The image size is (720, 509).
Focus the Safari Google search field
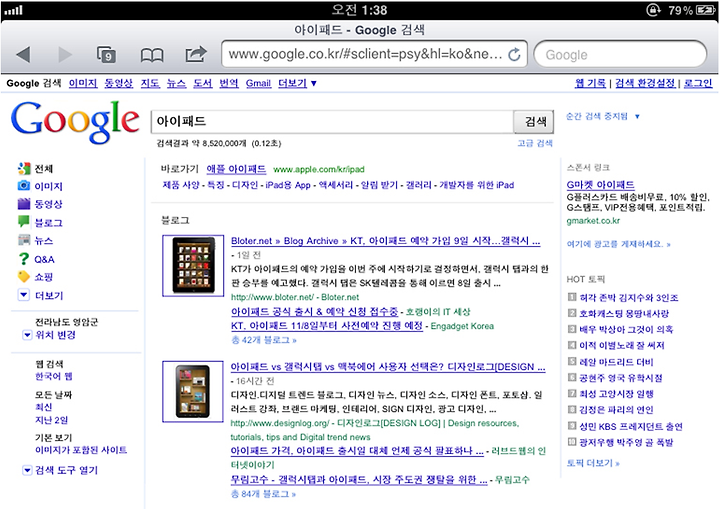[620, 55]
